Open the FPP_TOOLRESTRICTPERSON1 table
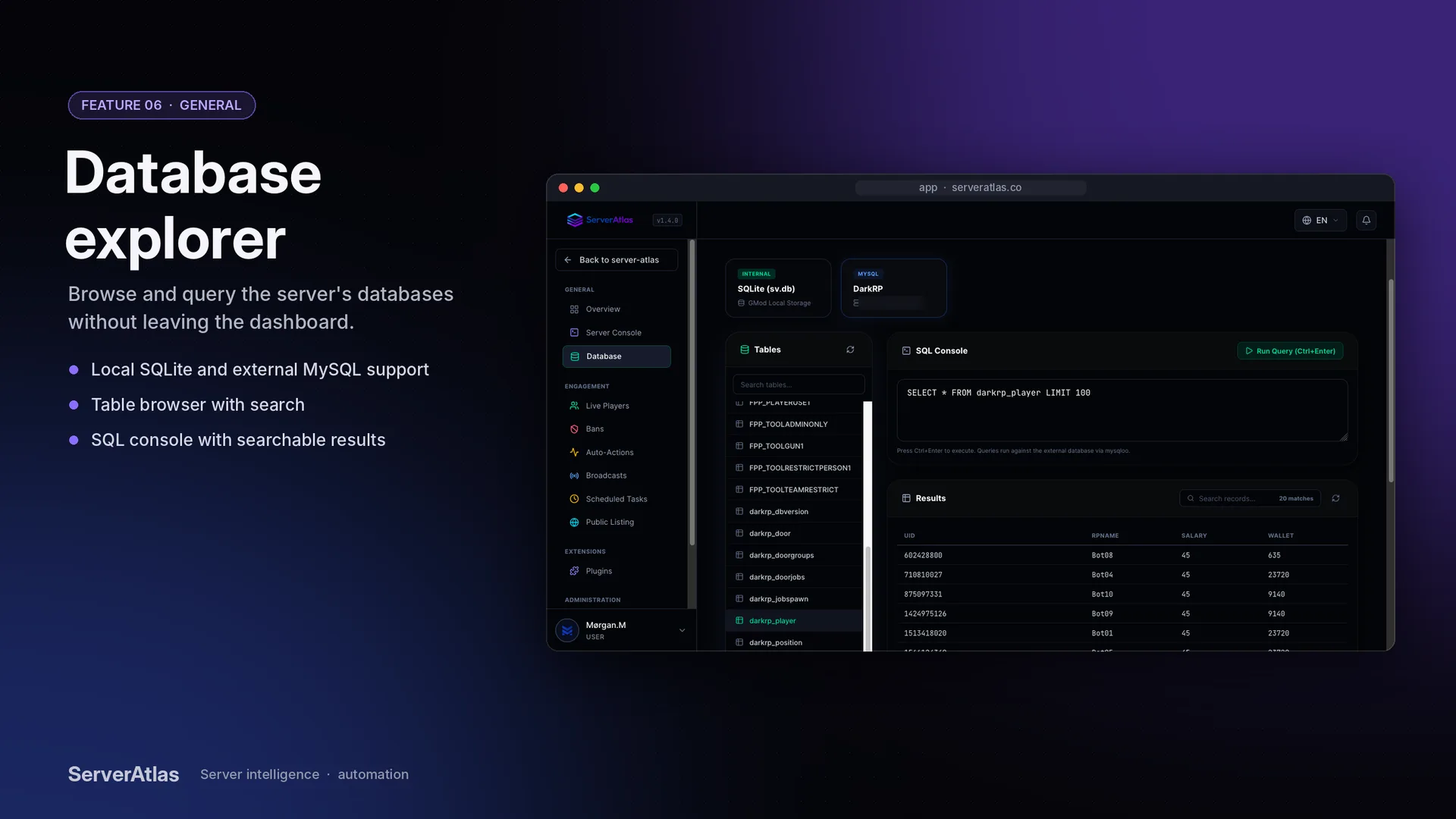 tap(794, 468)
